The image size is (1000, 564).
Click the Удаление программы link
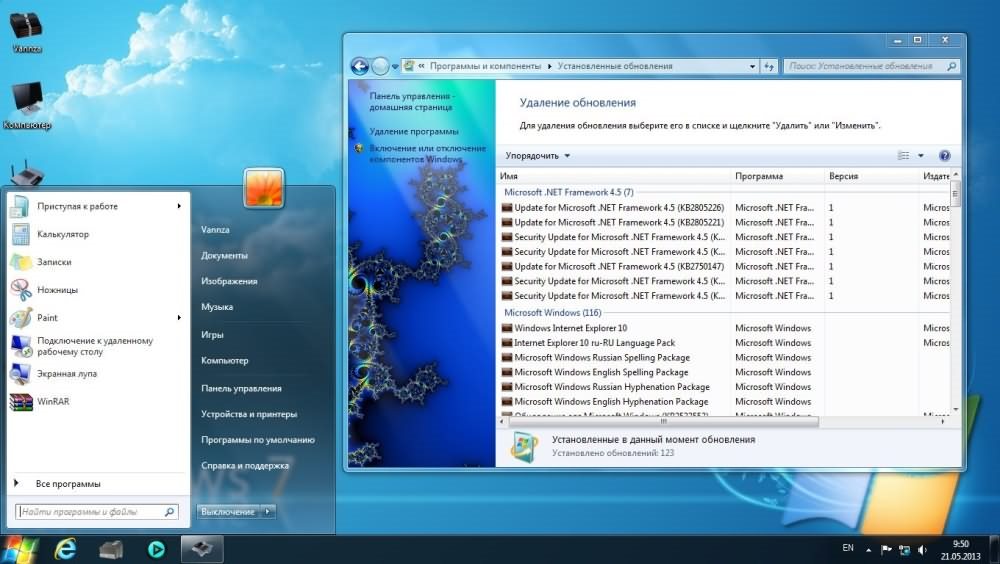click(414, 132)
